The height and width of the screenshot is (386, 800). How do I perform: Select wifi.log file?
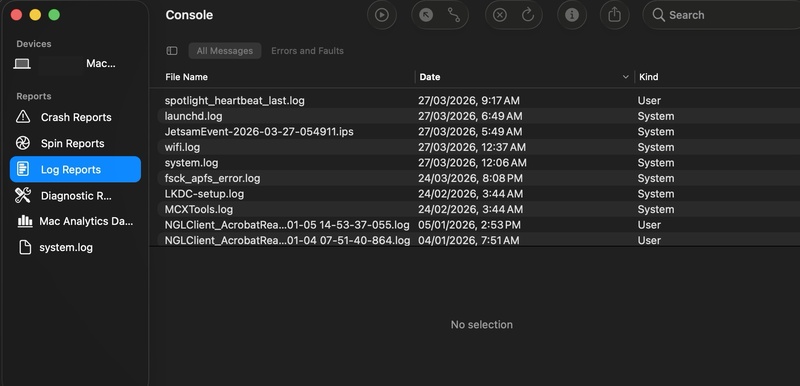point(182,147)
